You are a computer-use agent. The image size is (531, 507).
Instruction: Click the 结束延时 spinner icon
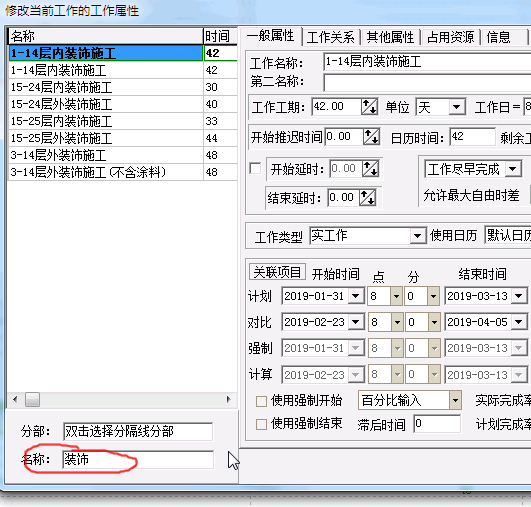[x=367, y=197]
